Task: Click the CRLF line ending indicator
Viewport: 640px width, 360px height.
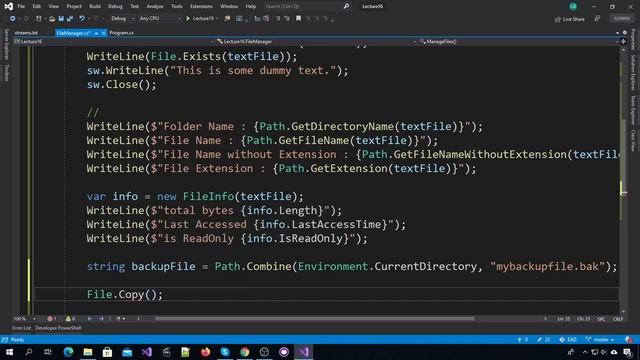Action: pyautogui.click(x=618, y=319)
